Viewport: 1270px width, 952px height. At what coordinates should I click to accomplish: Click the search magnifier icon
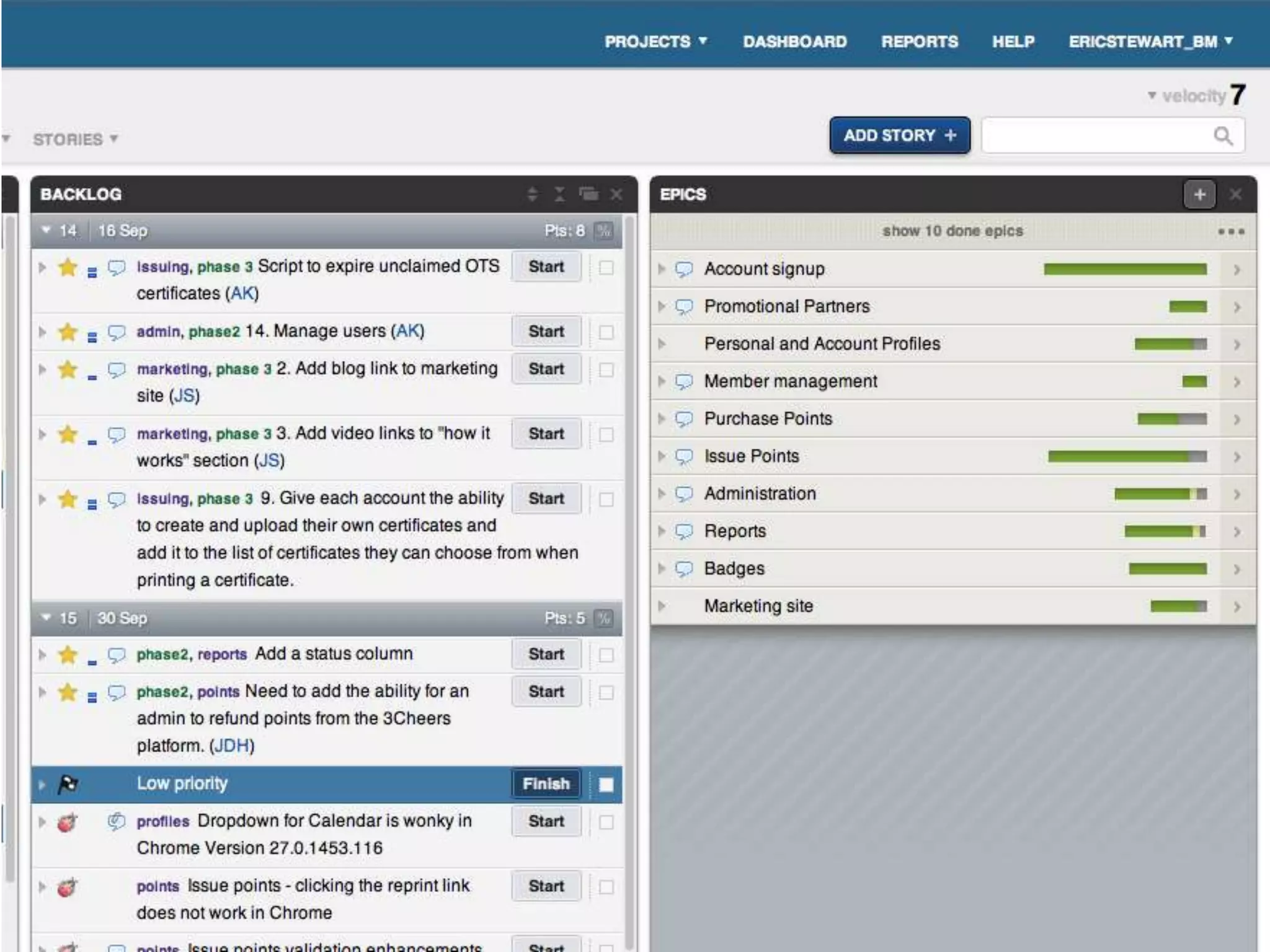1222,136
